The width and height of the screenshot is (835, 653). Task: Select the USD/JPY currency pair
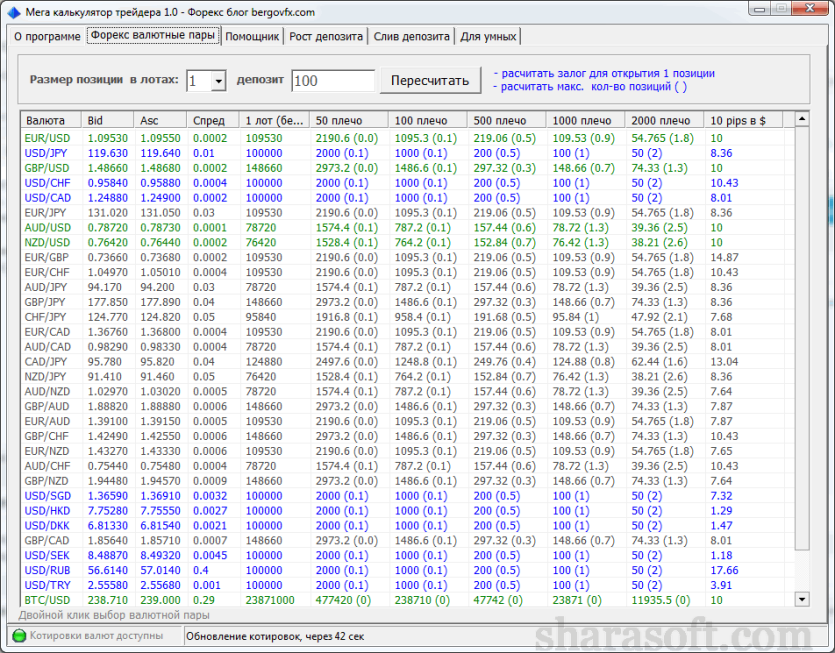tap(407, 153)
